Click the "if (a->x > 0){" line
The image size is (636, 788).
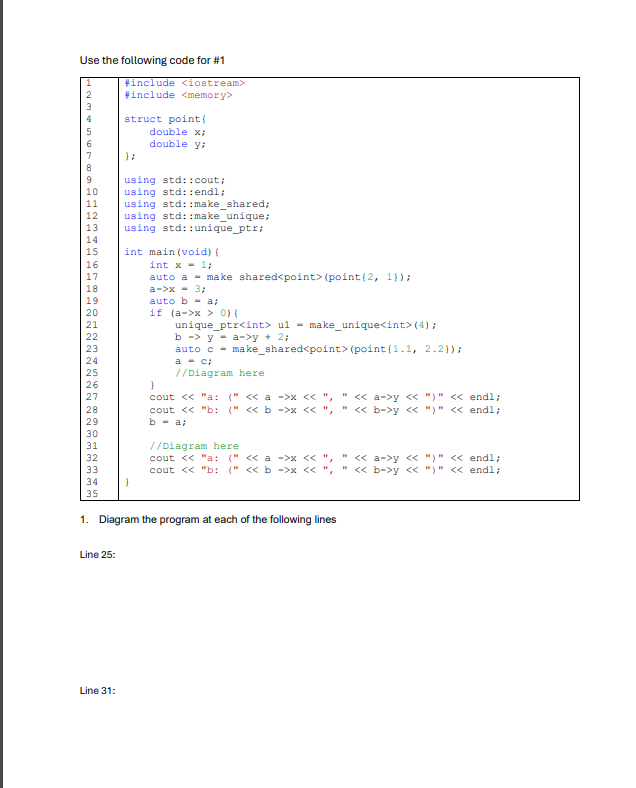[194, 313]
